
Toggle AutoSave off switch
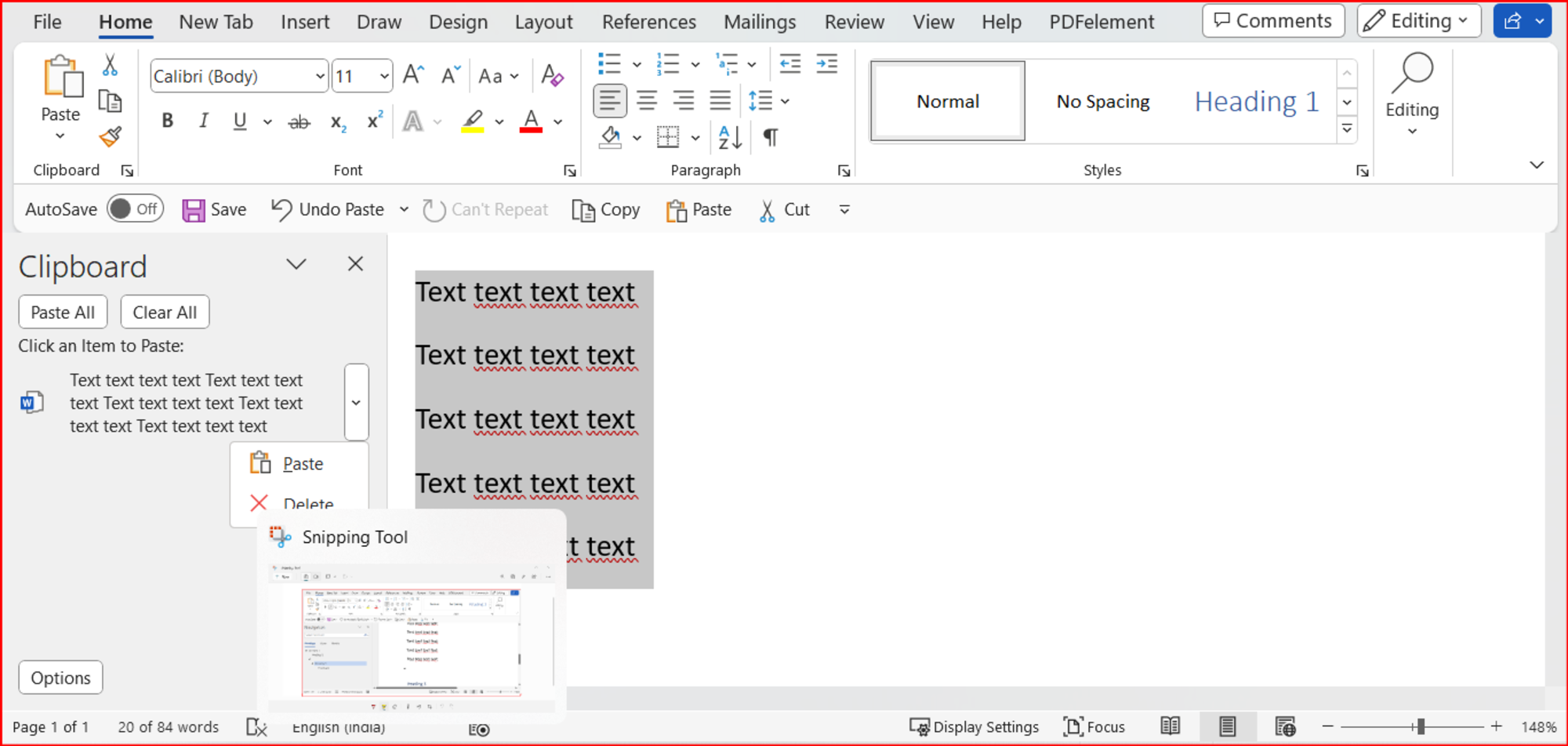134,208
